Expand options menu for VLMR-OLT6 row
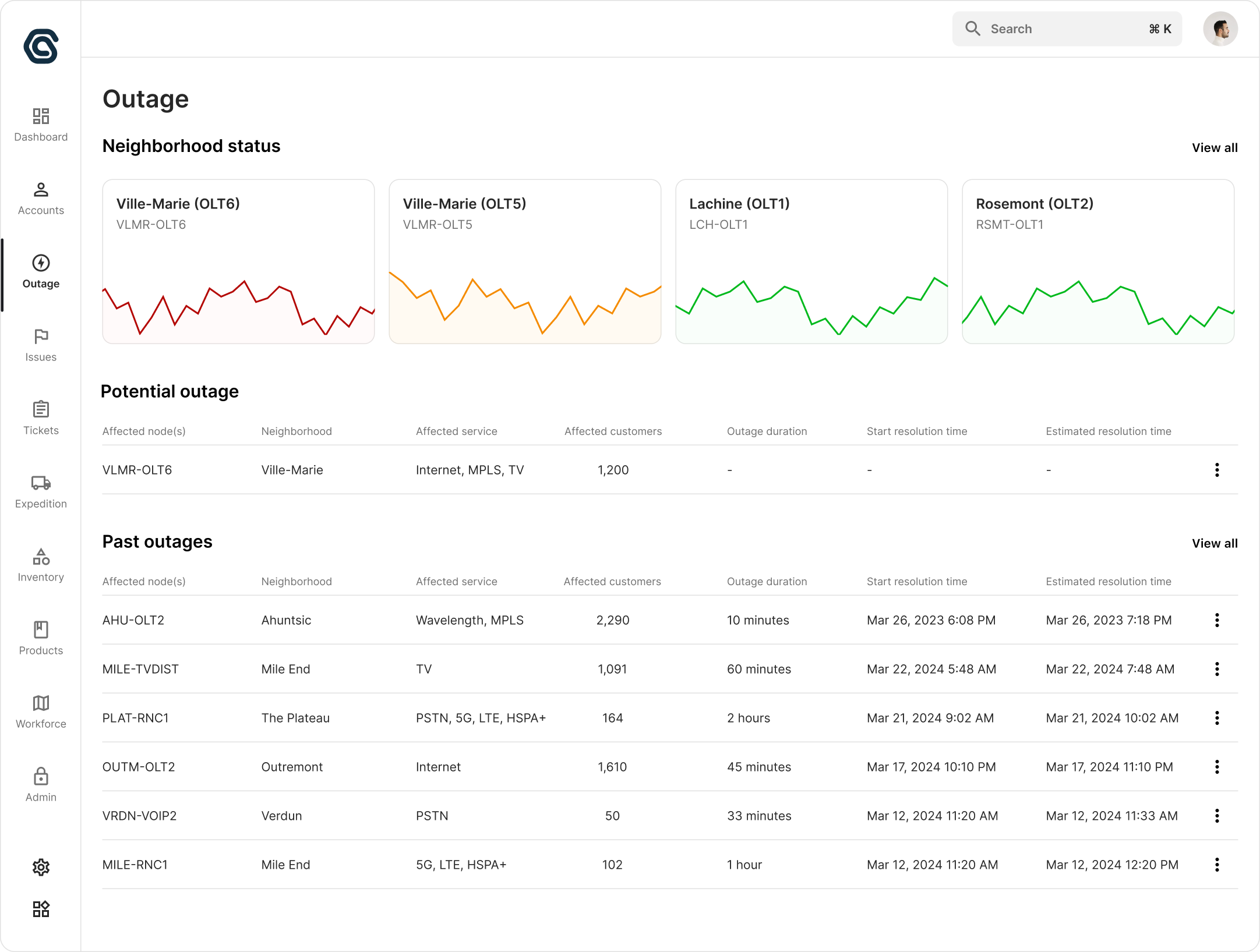The width and height of the screenshot is (1260, 952). coord(1217,470)
